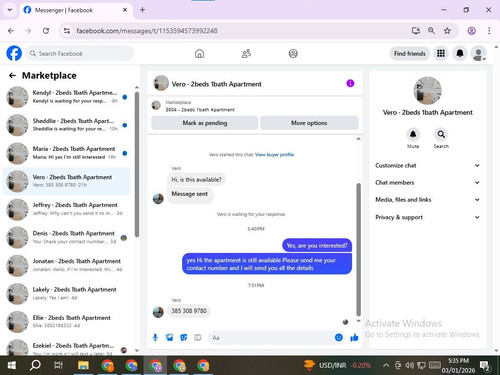Record a voice clip with microphone icon
500x375 pixels.
(155, 338)
